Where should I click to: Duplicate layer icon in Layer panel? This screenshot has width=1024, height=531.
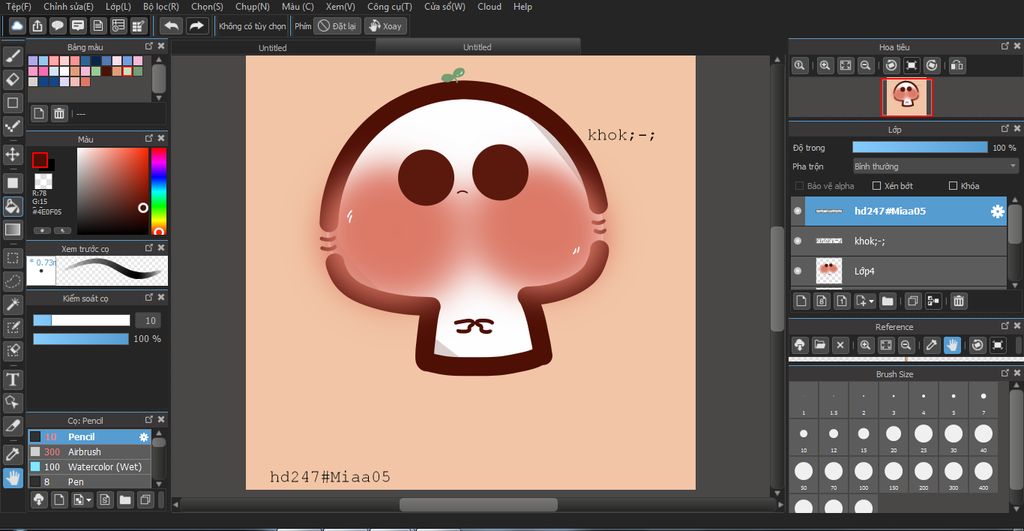click(x=913, y=301)
